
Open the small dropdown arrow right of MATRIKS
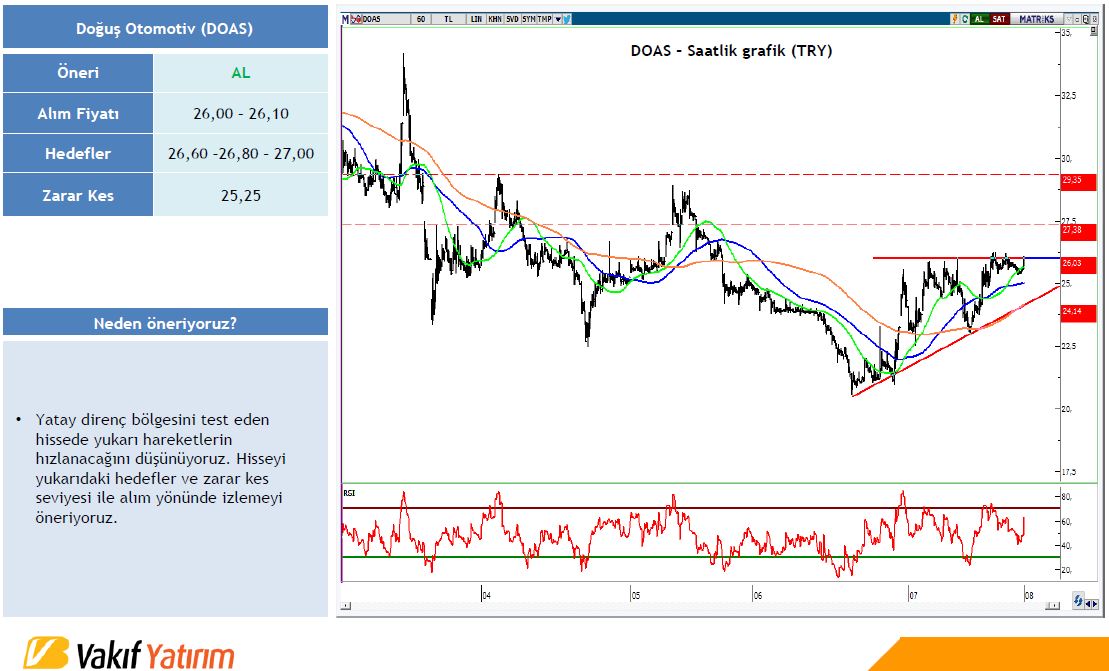pos(1068,19)
